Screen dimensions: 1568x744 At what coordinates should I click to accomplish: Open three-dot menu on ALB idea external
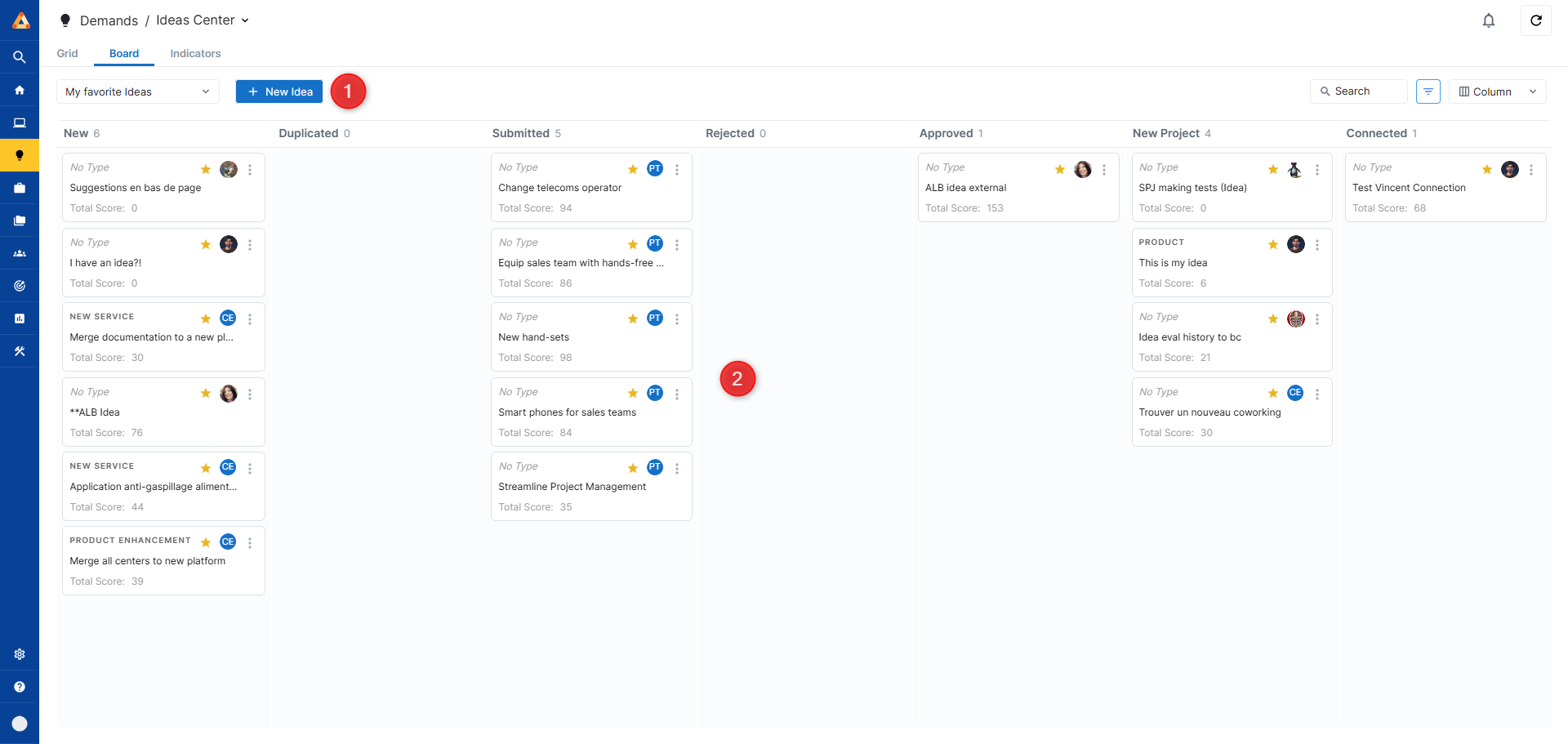[x=1103, y=170]
